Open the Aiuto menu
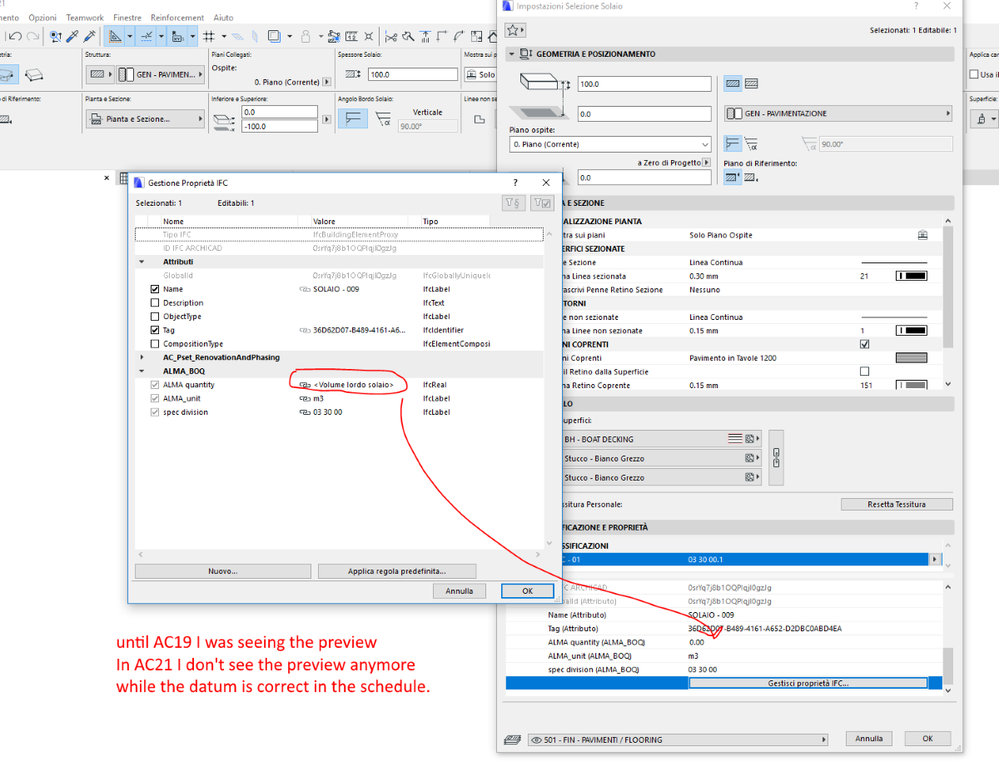Viewport: 999px width, 773px height. (x=223, y=18)
